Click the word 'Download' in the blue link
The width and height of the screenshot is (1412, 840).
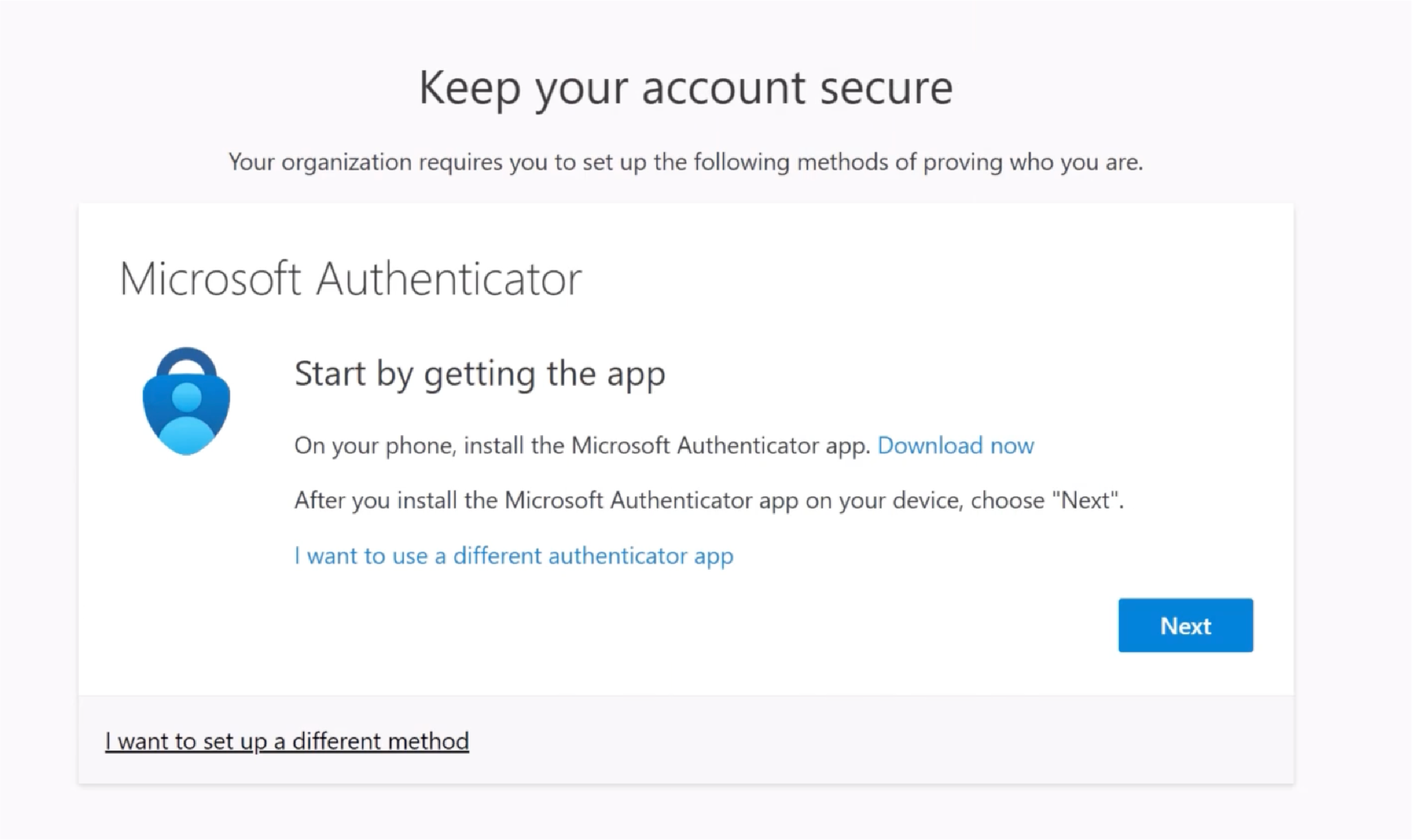[930, 446]
